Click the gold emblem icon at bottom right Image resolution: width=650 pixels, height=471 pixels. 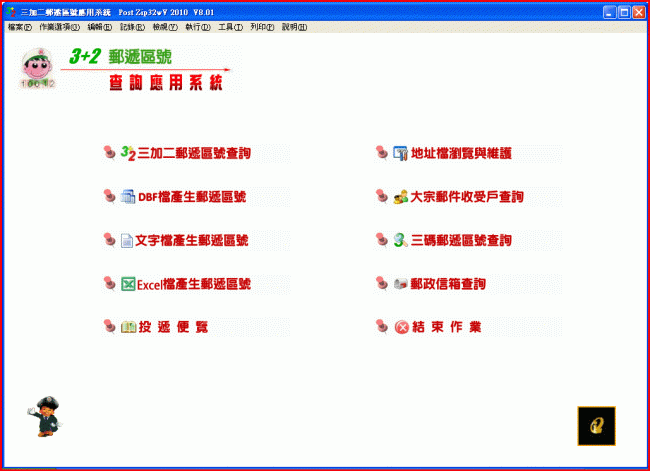[596, 425]
